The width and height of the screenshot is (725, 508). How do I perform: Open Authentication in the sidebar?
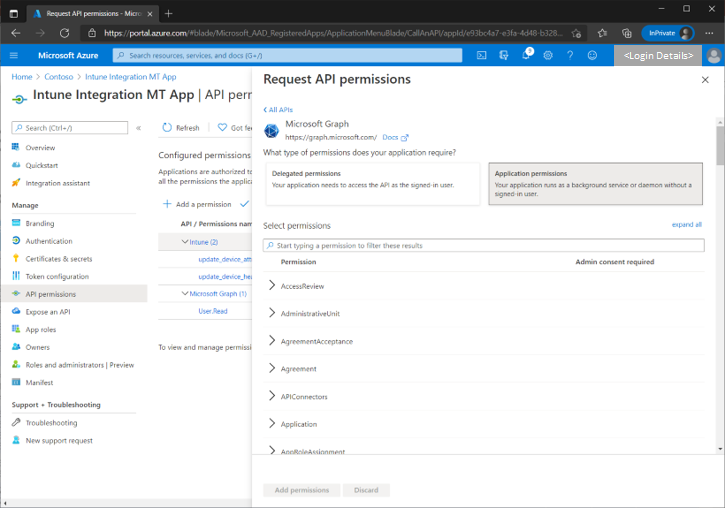49,241
